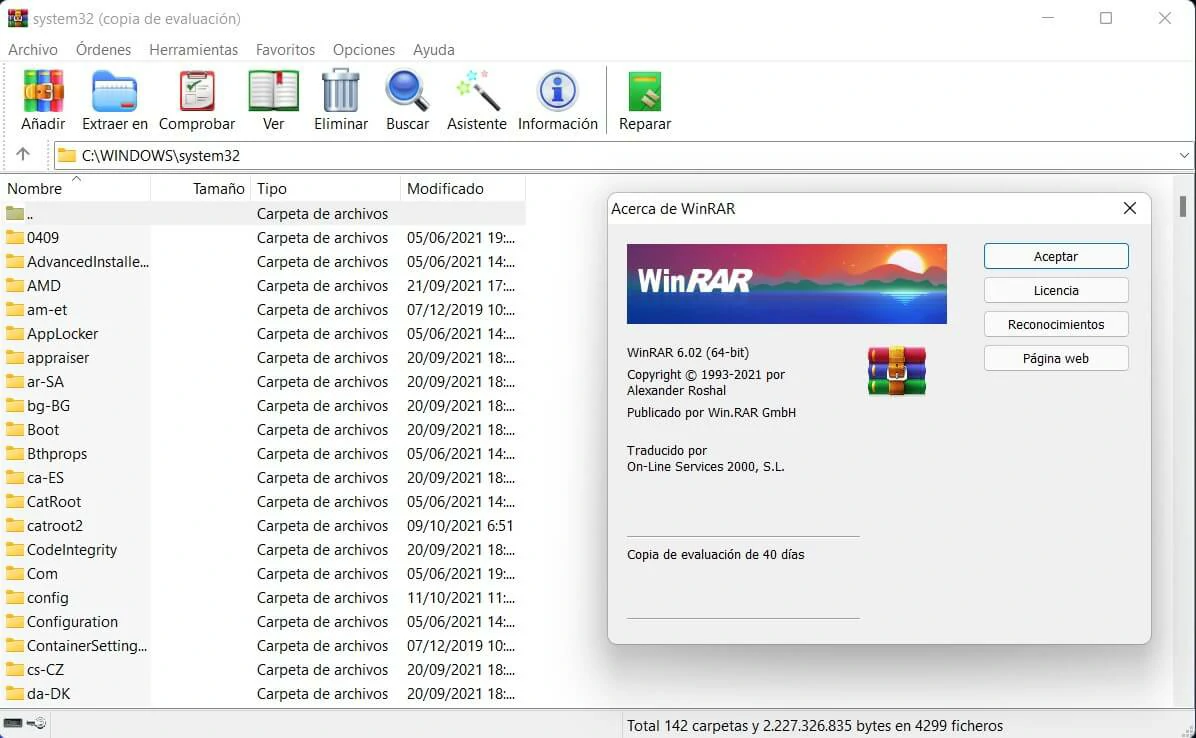The image size is (1196, 738).
Task: Sort files by Nombre column header
Action: click(35, 189)
